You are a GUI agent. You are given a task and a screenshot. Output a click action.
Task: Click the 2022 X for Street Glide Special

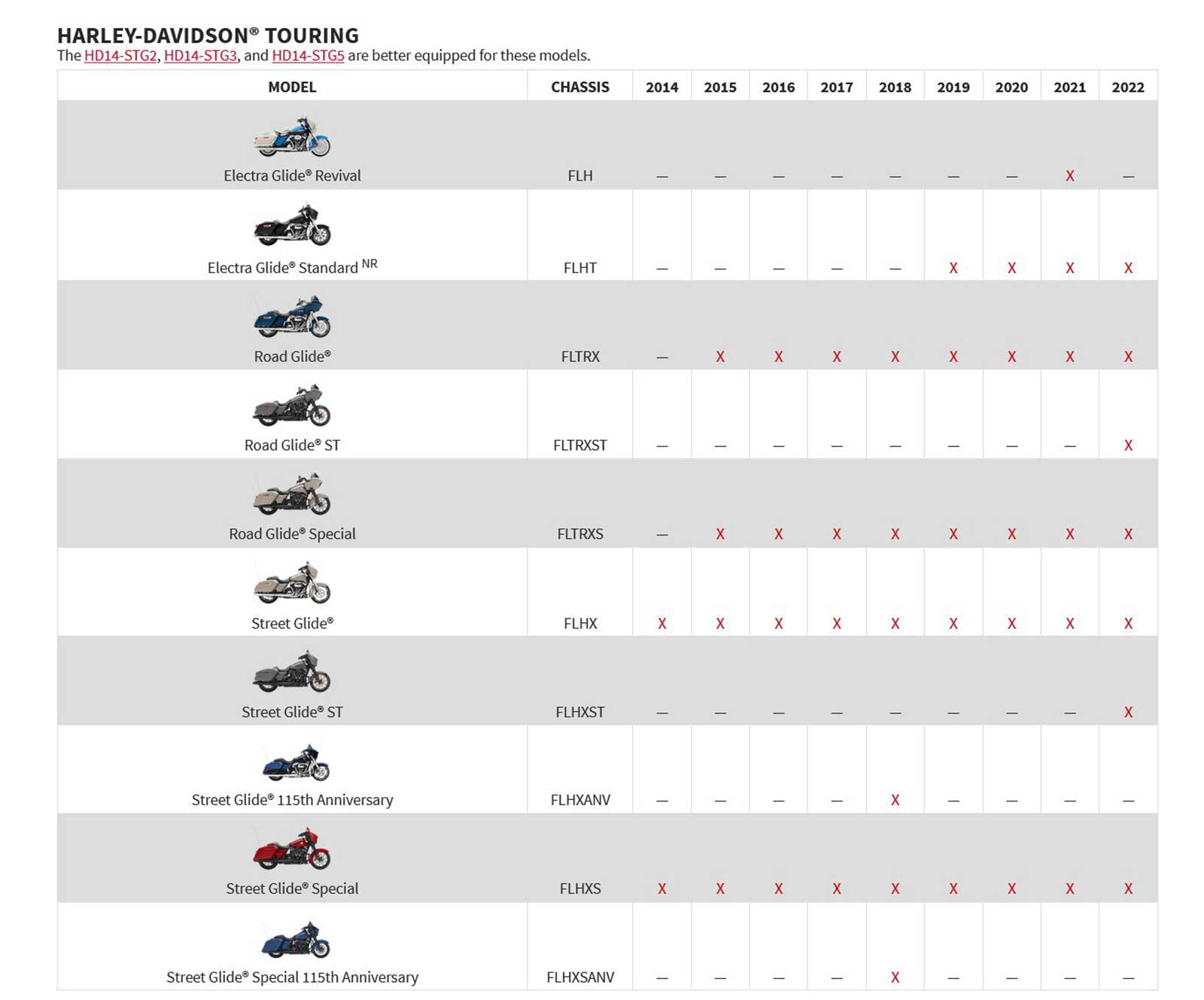(1128, 889)
